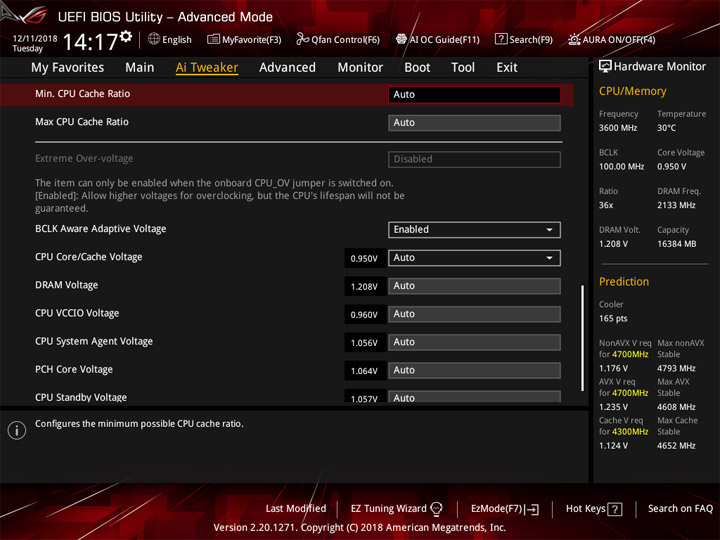
Task: Click the EzMode exit arrow icon
Action: tap(532, 509)
